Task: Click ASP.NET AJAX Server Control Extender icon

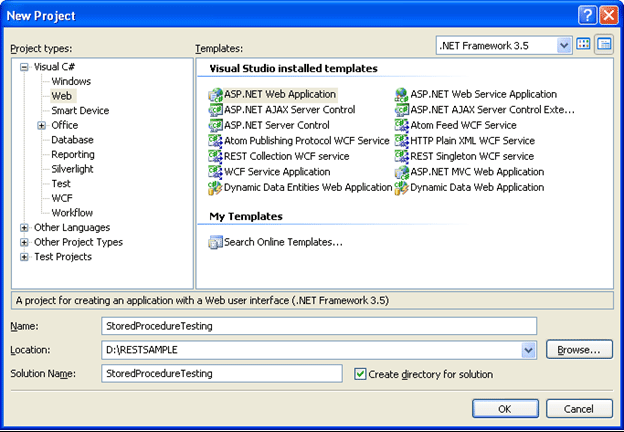Action: pyautogui.click(x=402, y=110)
